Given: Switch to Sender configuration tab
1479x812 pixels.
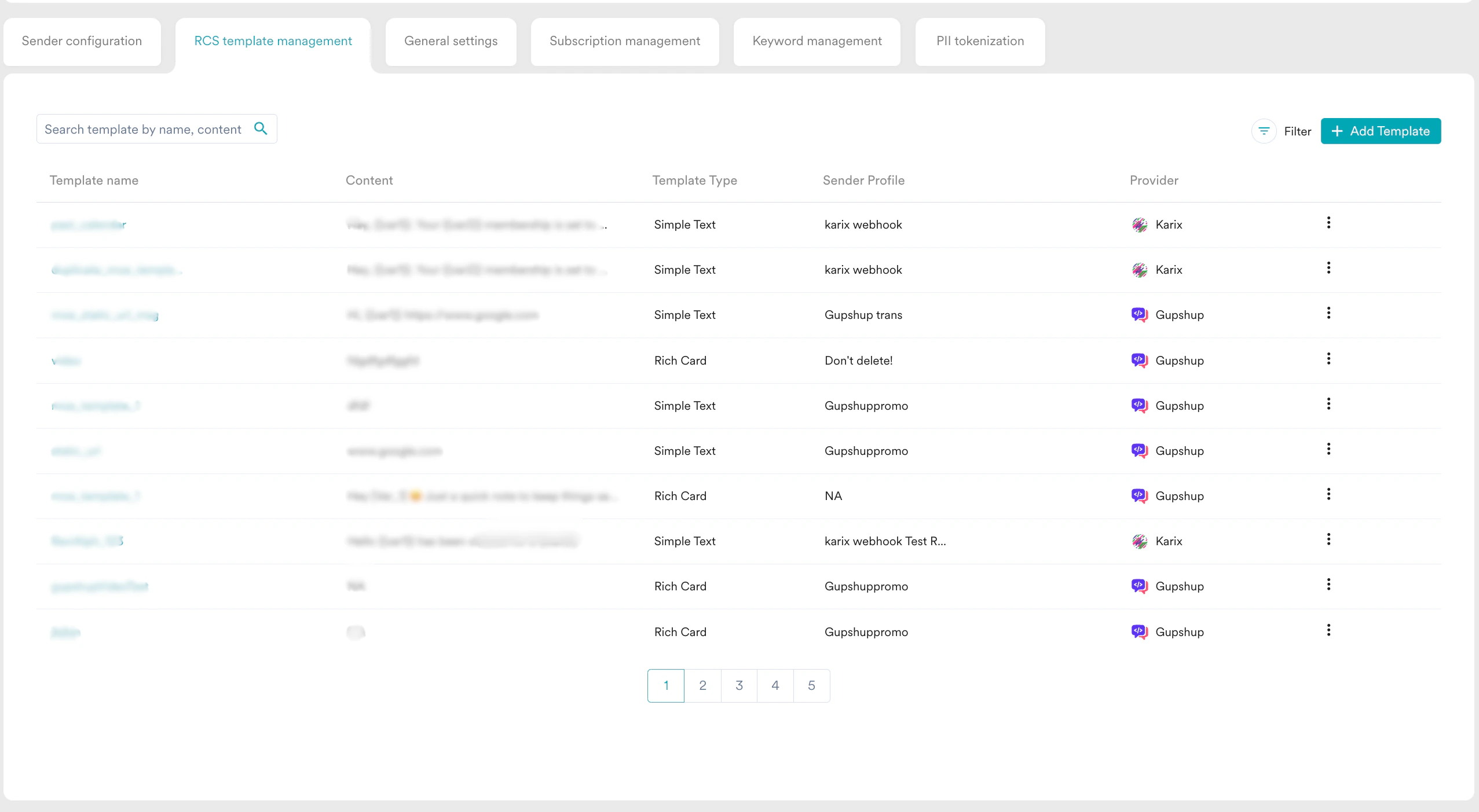Looking at the screenshot, I should (x=82, y=41).
